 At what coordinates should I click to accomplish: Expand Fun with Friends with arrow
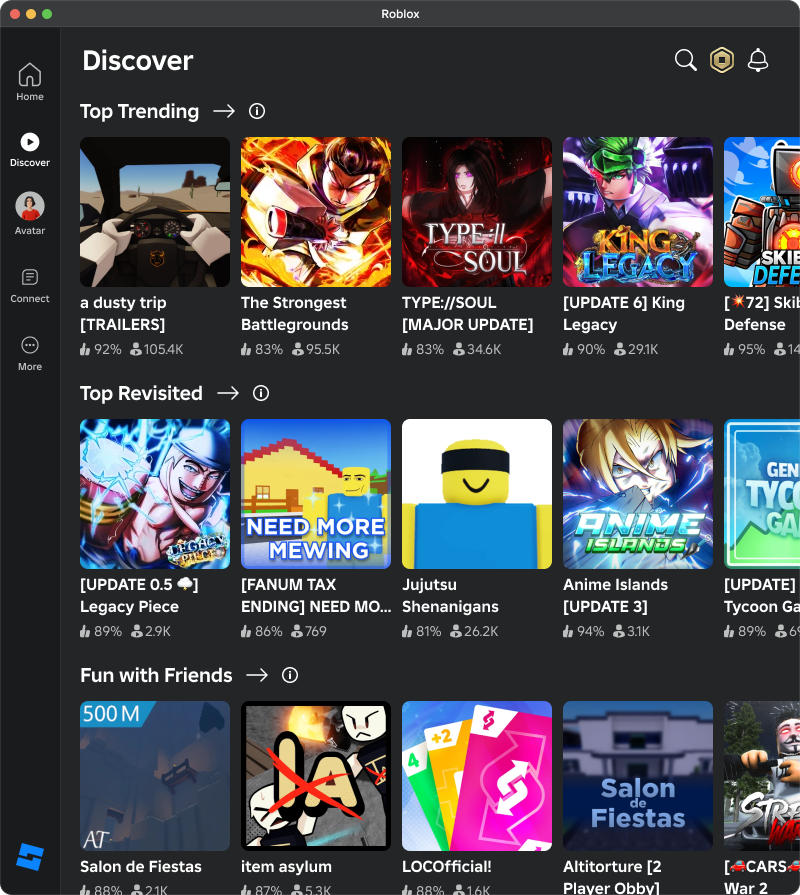click(257, 675)
